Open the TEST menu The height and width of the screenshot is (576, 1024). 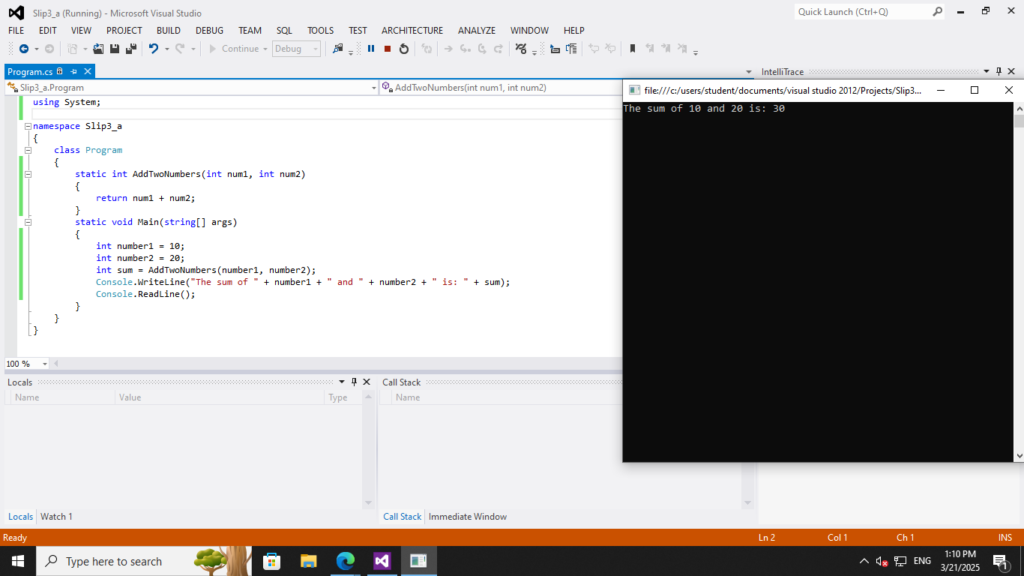358,31
